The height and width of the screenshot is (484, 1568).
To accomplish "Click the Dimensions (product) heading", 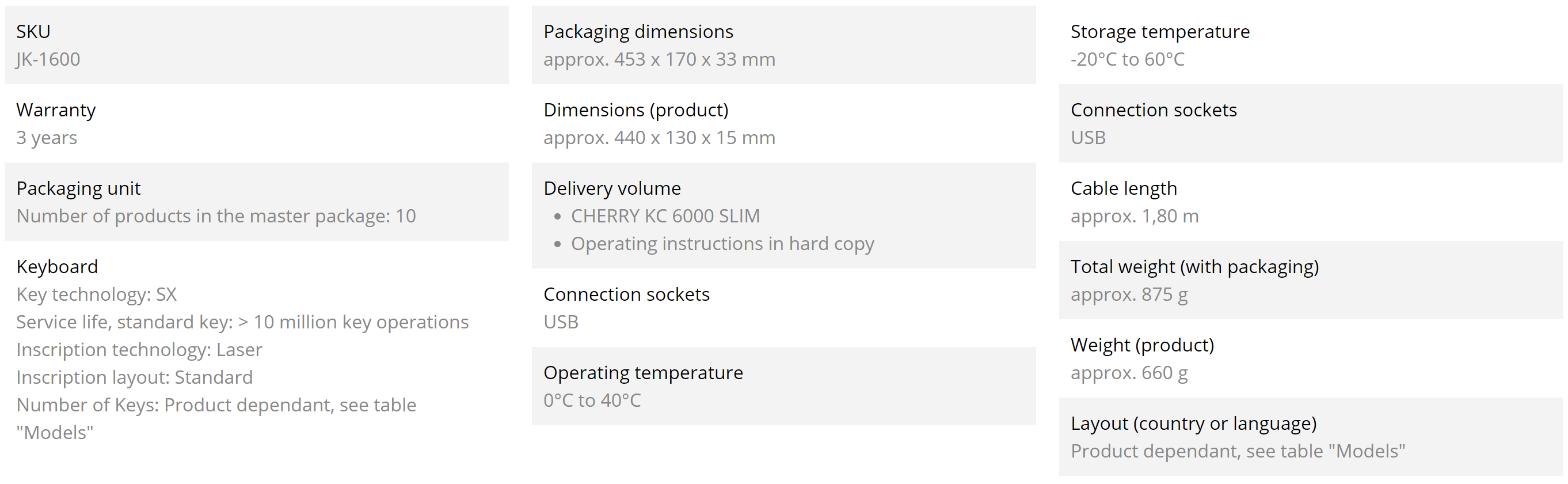I will tap(635, 110).
